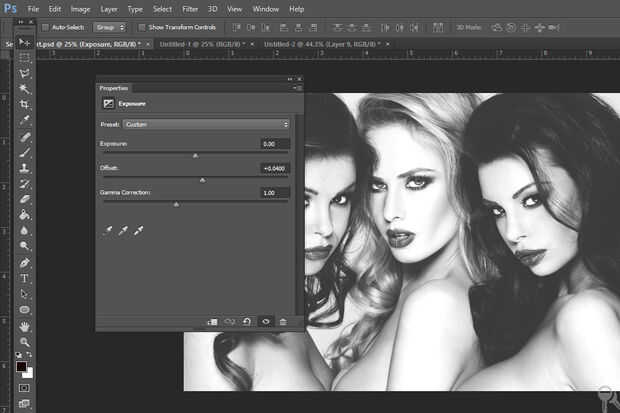This screenshot has height=413, width=620.
Task: Collapse the Properties panel with double arrows
Action: [290, 79]
